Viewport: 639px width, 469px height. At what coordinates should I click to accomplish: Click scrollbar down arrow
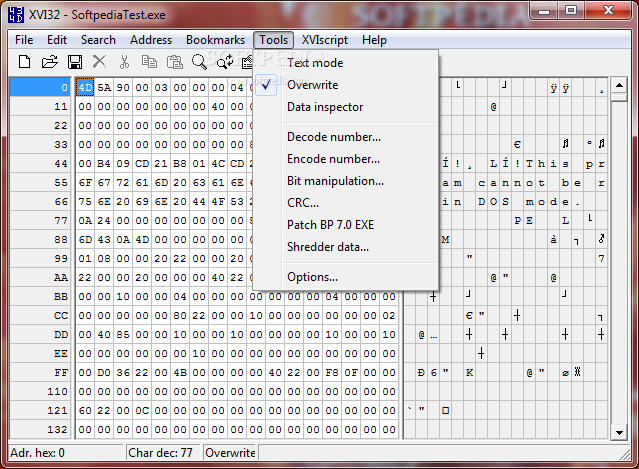(x=619, y=432)
